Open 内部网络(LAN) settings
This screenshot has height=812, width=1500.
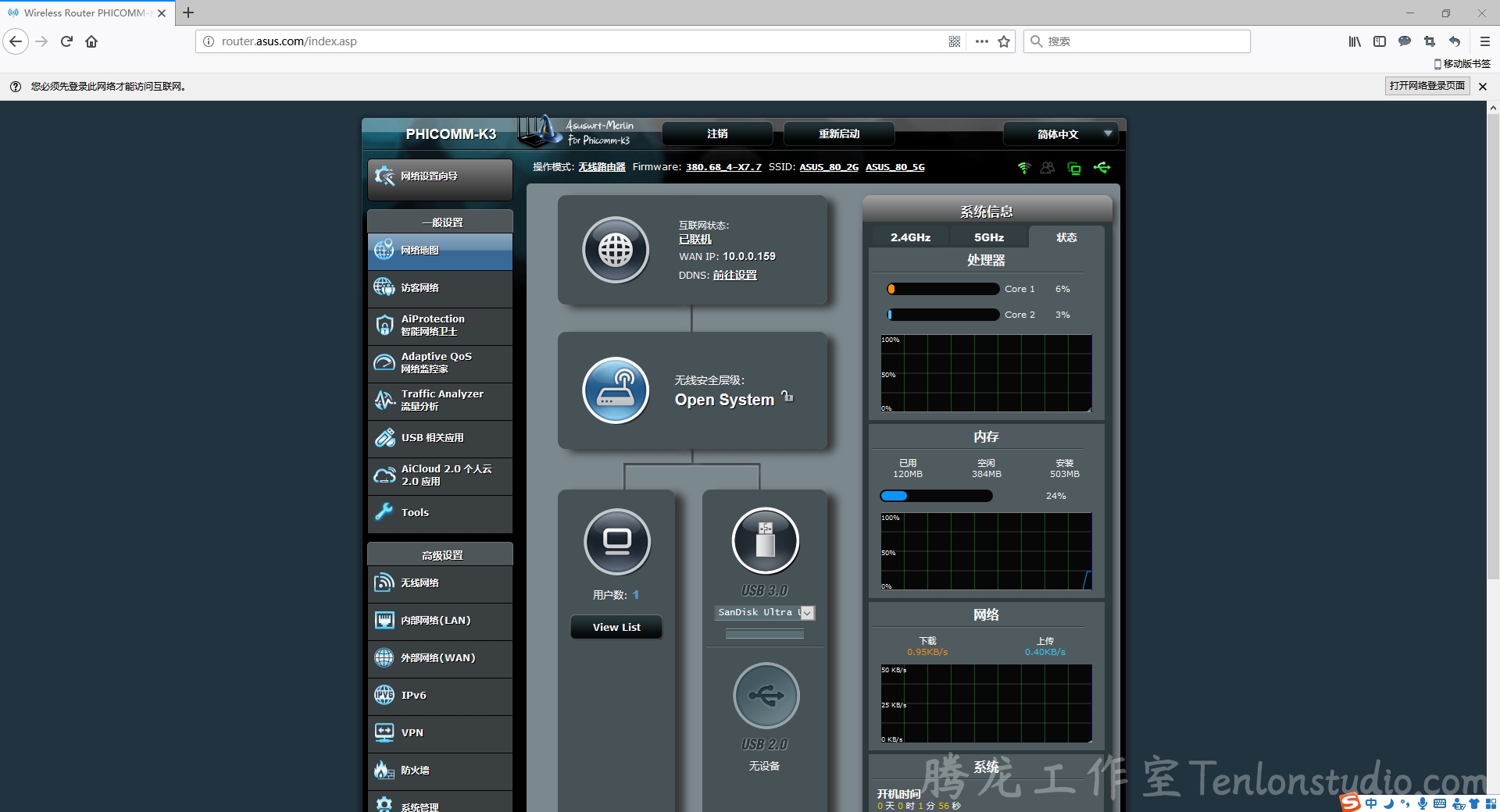click(440, 621)
